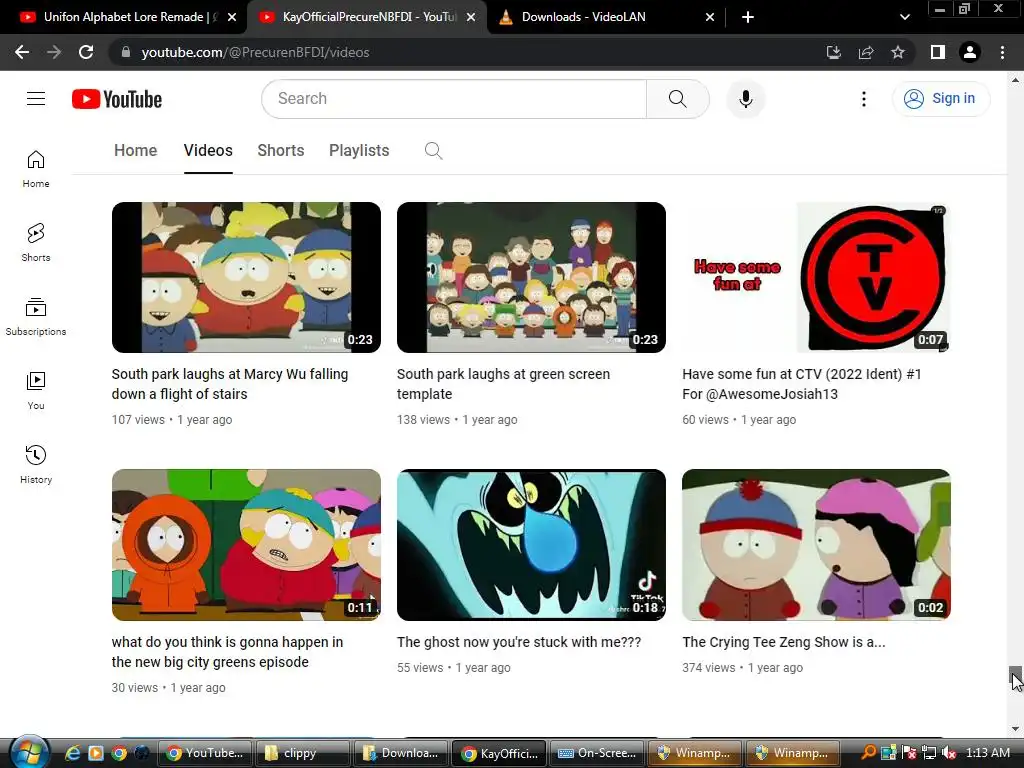
Task: Switch to the channel Home tab
Action: (135, 150)
